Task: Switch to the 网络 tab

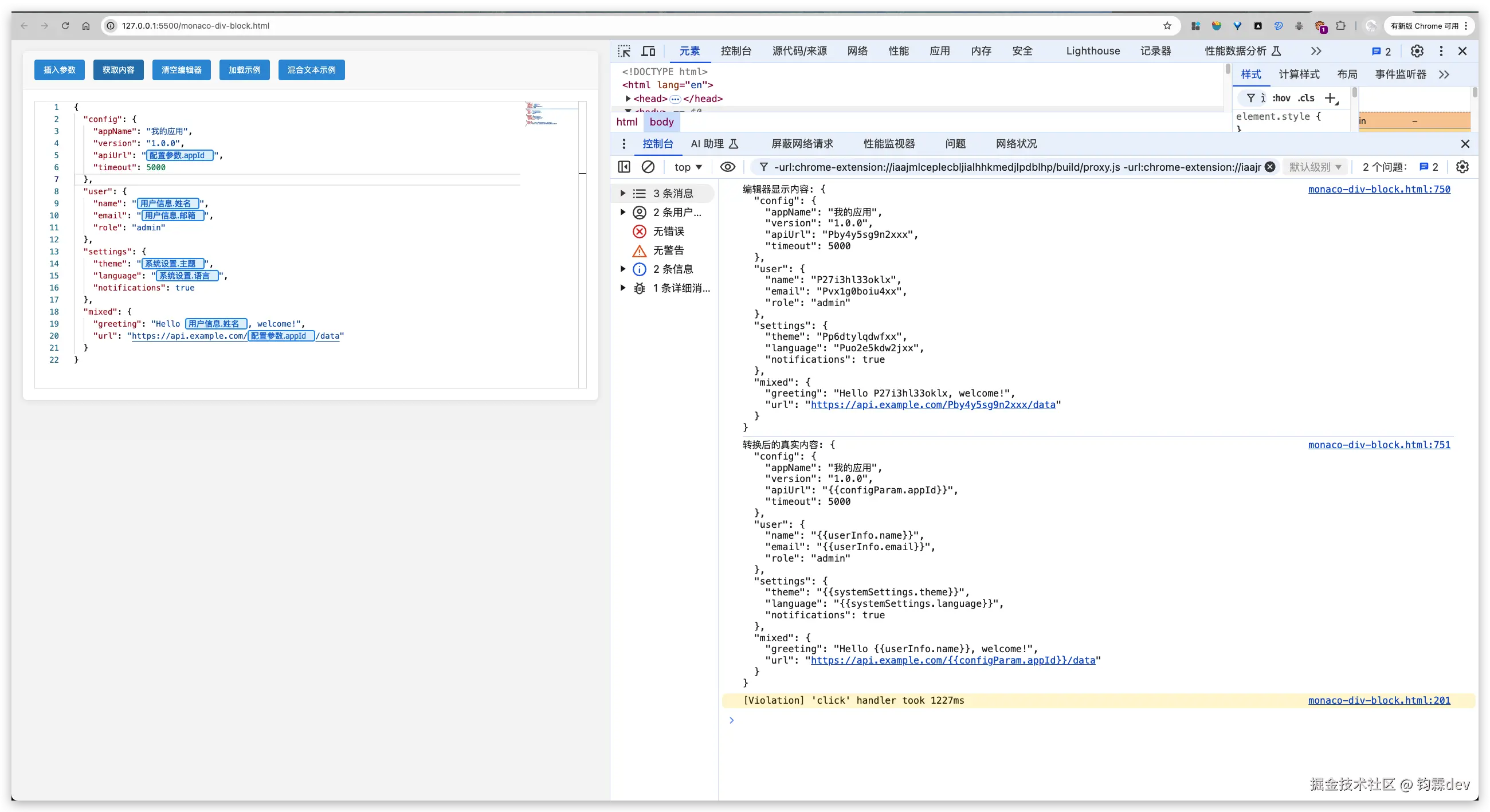Action: click(857, 51)
